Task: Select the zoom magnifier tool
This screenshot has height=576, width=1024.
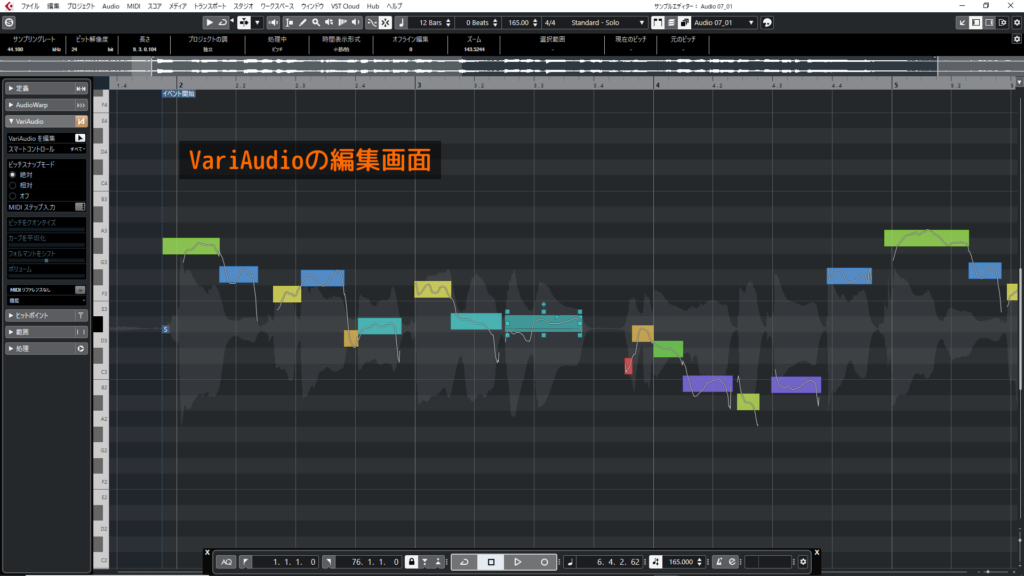Action: pos(316,23)
